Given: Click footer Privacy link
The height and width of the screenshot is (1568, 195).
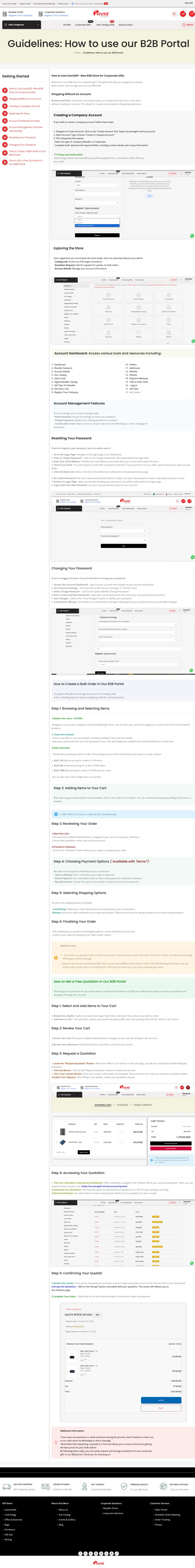Looking at the screenshot, I should 158,1525.
